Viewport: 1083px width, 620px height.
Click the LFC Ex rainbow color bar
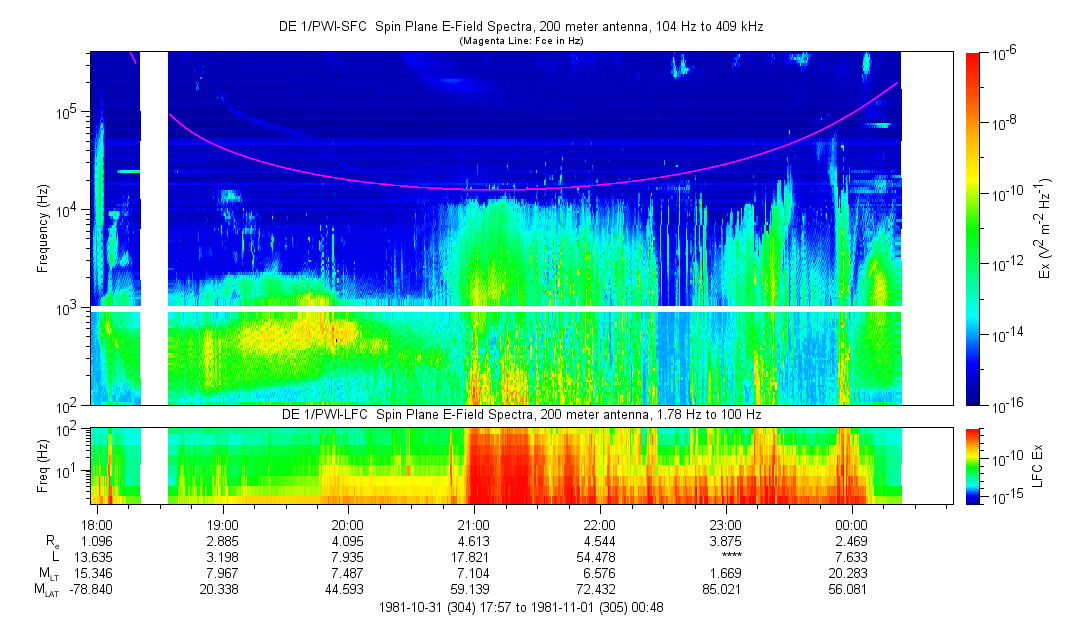[x=972, y=466]
